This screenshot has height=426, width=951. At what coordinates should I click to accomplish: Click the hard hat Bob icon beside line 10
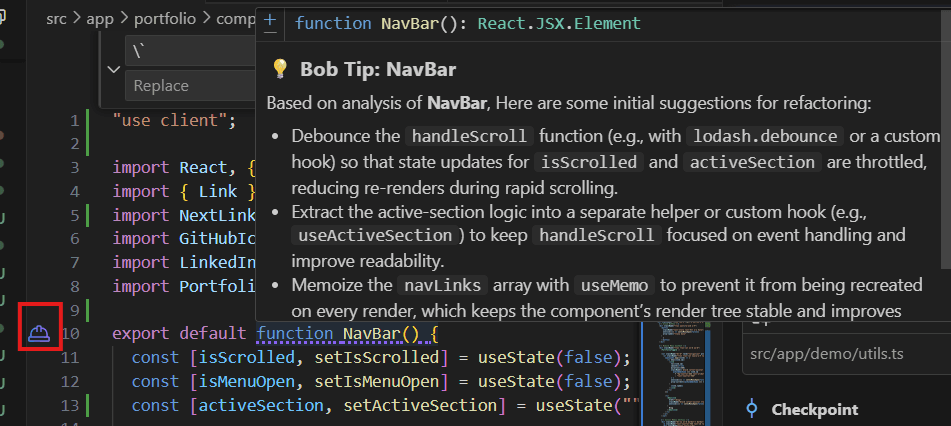click(39, 333)
